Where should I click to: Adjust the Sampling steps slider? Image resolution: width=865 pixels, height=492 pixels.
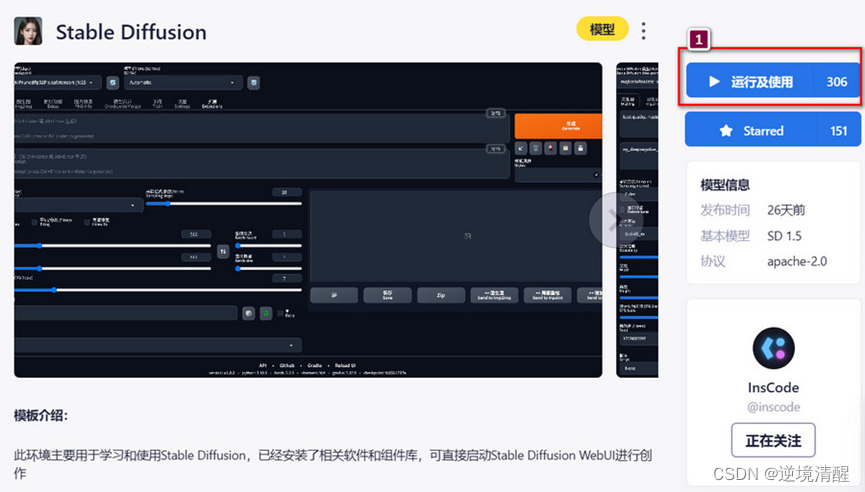point(223,204)
